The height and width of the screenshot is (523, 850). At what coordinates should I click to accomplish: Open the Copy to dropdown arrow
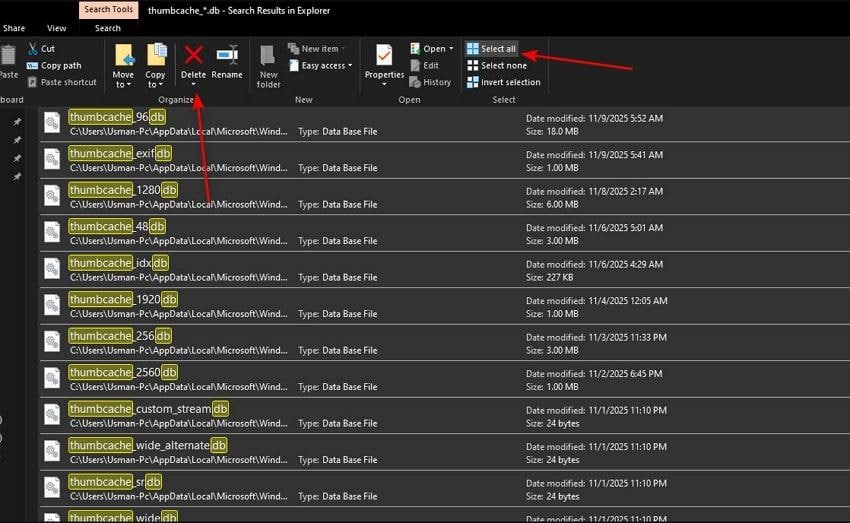(160, 85)
